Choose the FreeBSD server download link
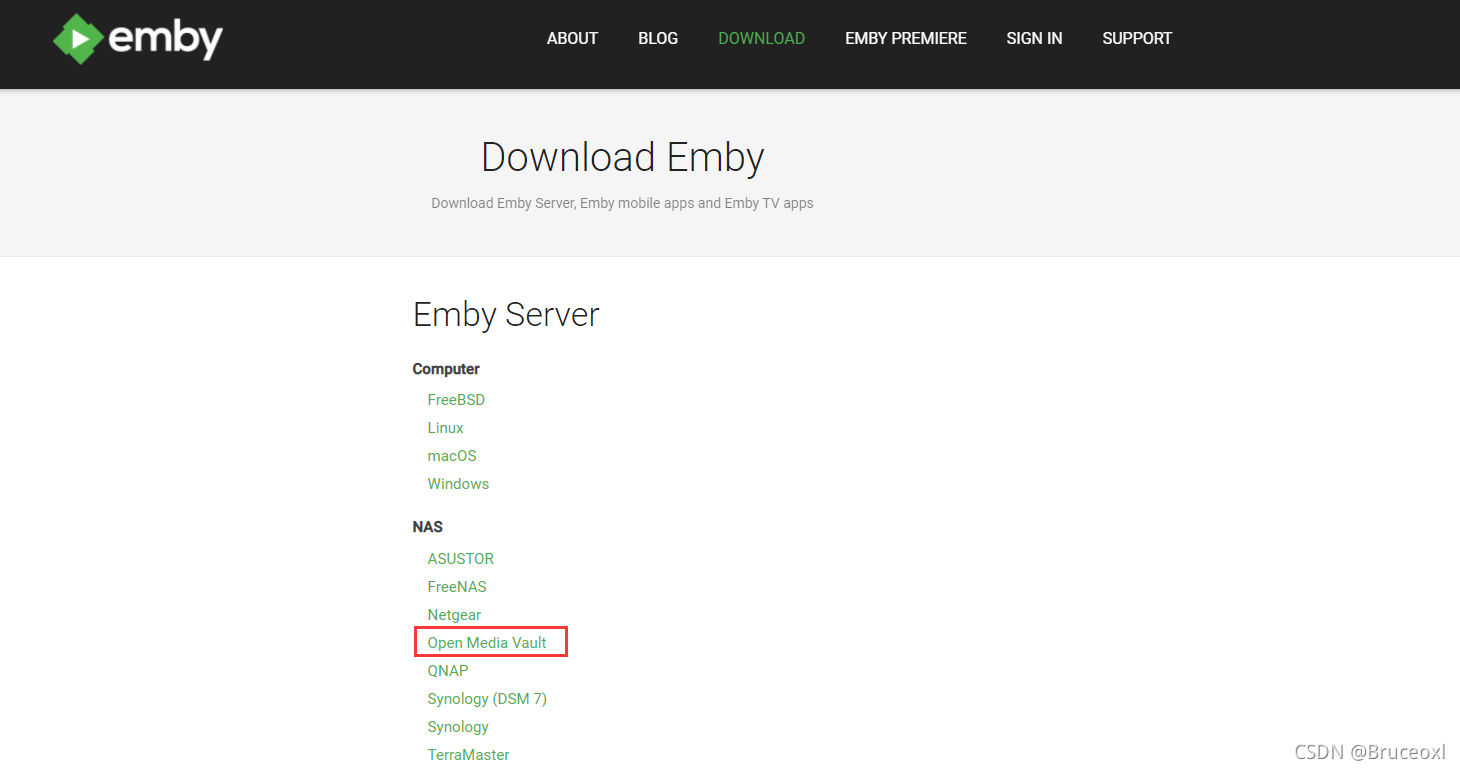1460x770 pixels. pyautogui.click(x=456, y=400)
